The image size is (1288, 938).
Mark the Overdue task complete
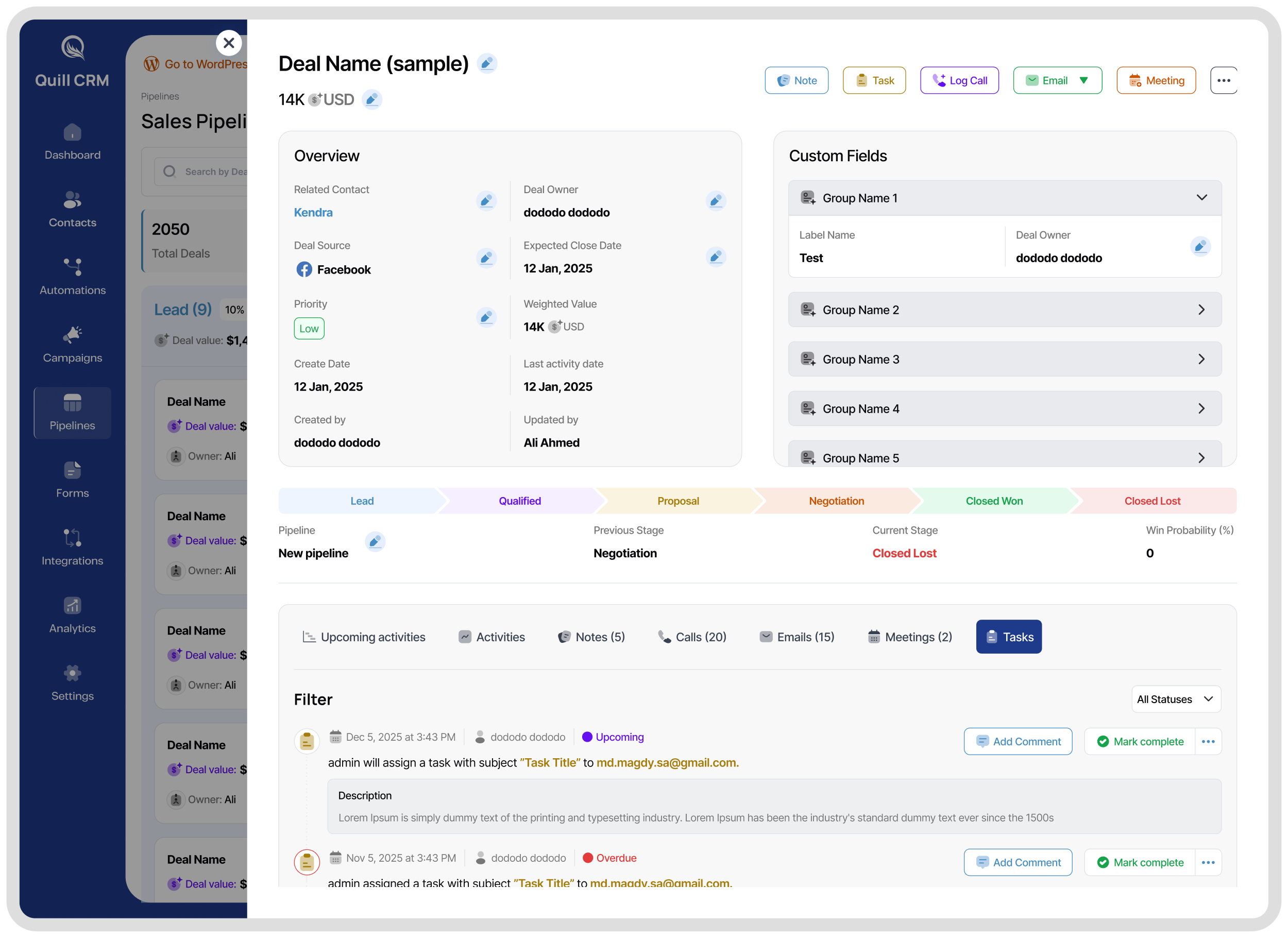[1140, 862]
